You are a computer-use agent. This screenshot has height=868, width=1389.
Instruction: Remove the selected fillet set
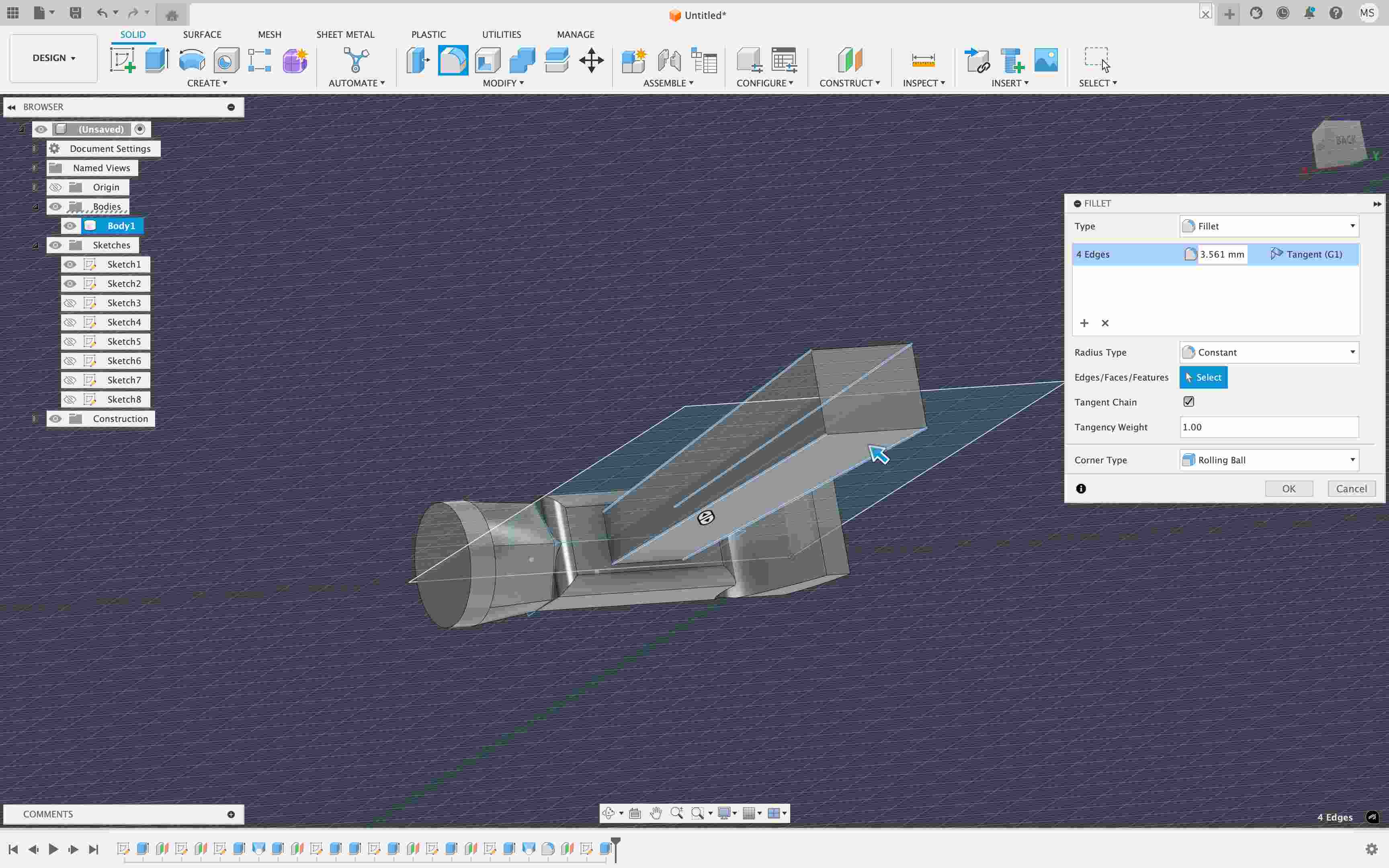click(x=1105, y=323)
